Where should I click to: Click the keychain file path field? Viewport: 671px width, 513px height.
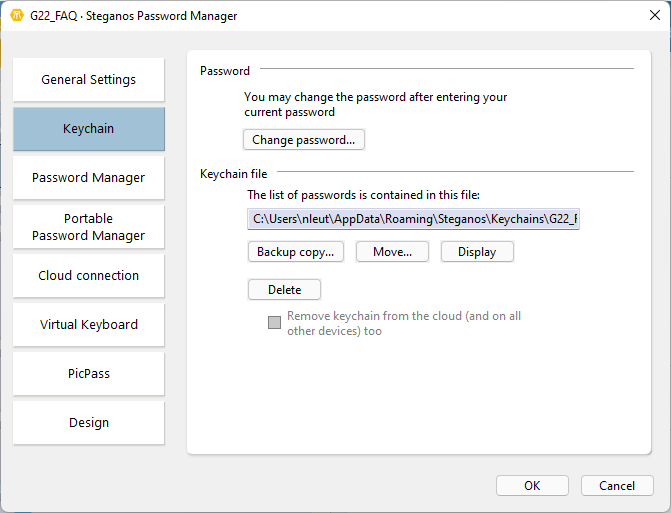coord(413,219)
